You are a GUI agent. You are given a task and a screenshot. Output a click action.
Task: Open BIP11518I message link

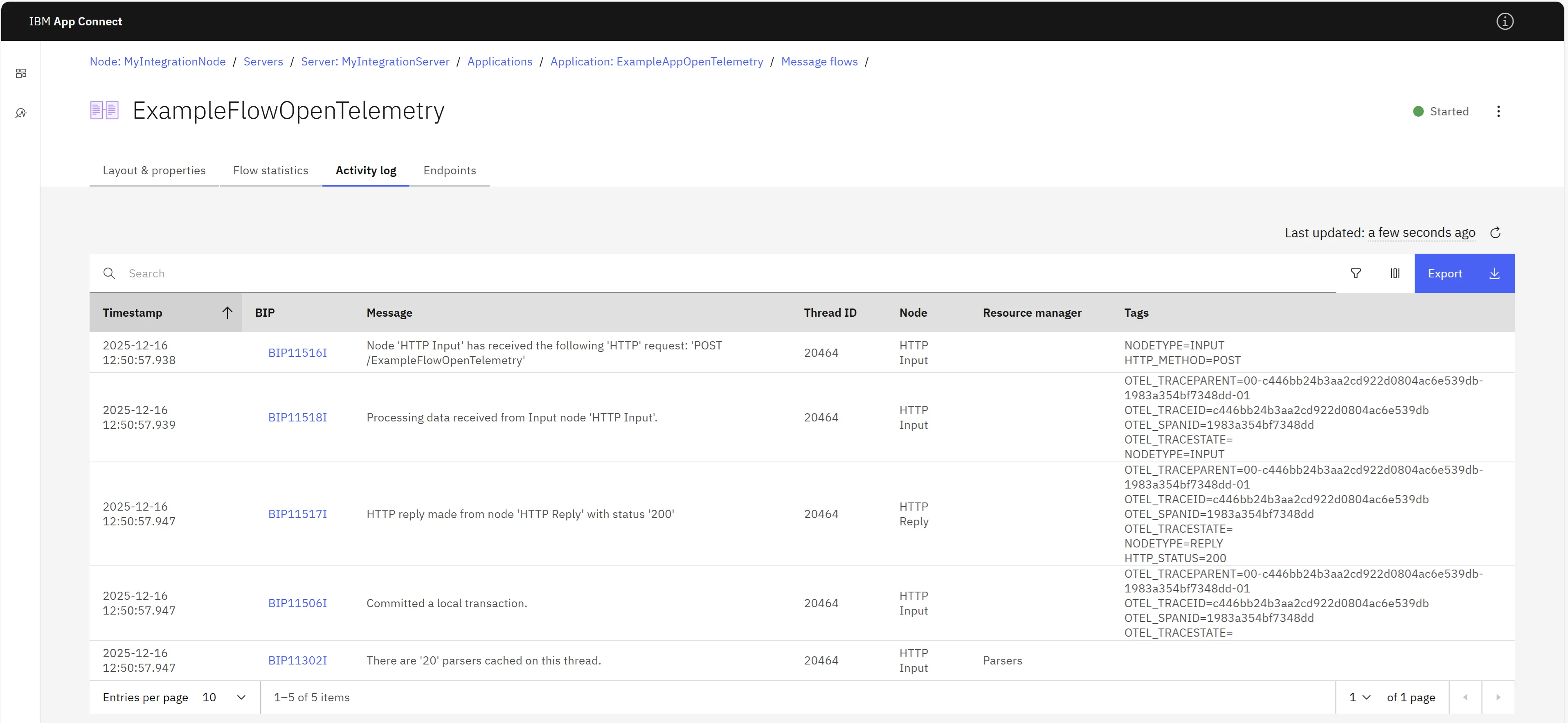tap(298, 417)
